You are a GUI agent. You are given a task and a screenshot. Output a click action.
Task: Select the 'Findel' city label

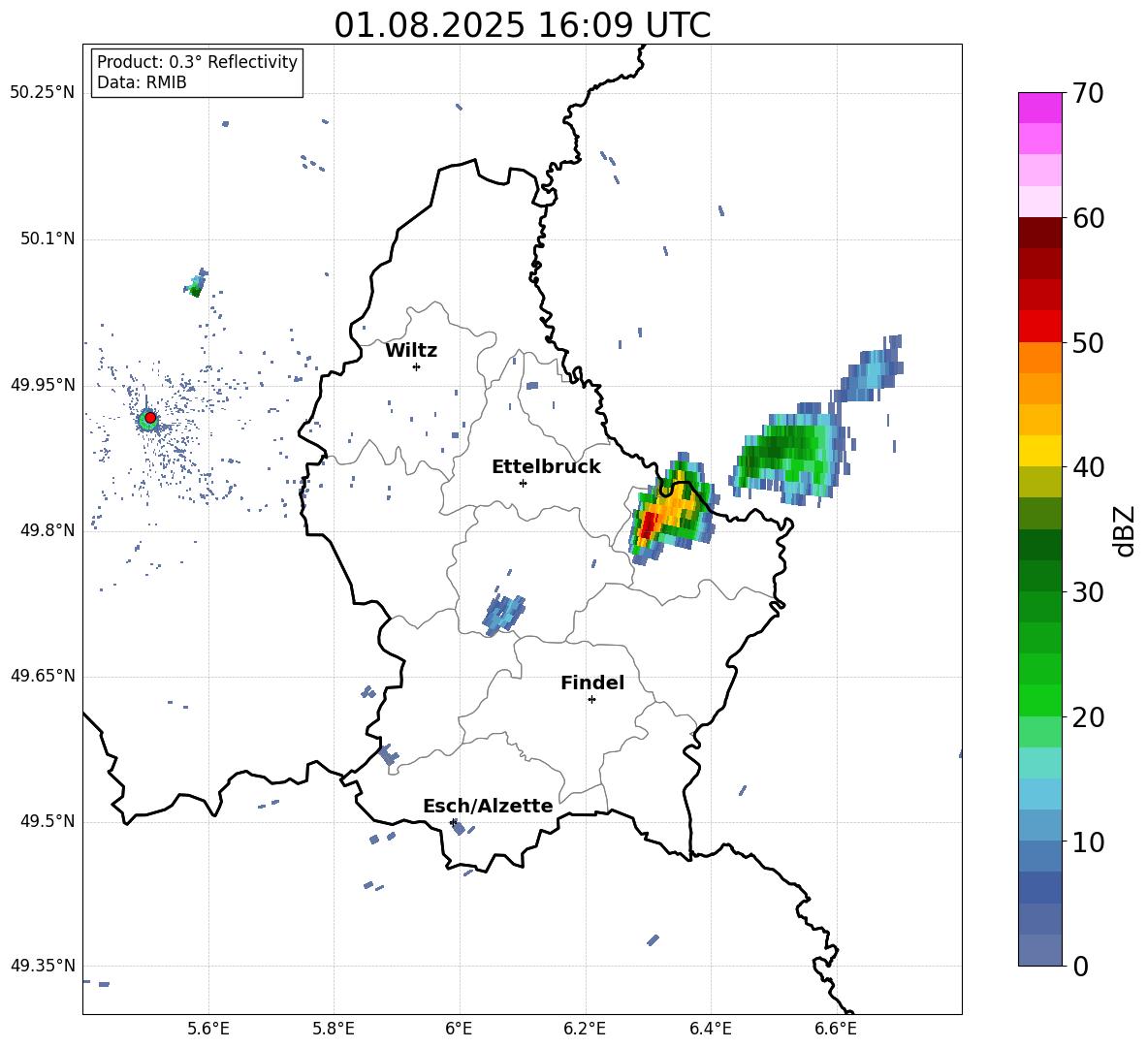click(x=592, y=683)
